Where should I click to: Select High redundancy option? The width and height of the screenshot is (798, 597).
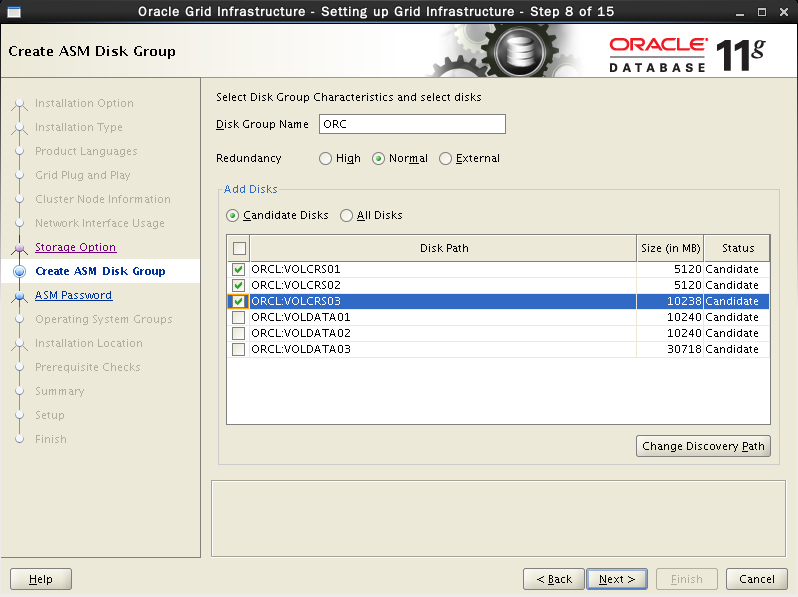(x=326, y=159)
